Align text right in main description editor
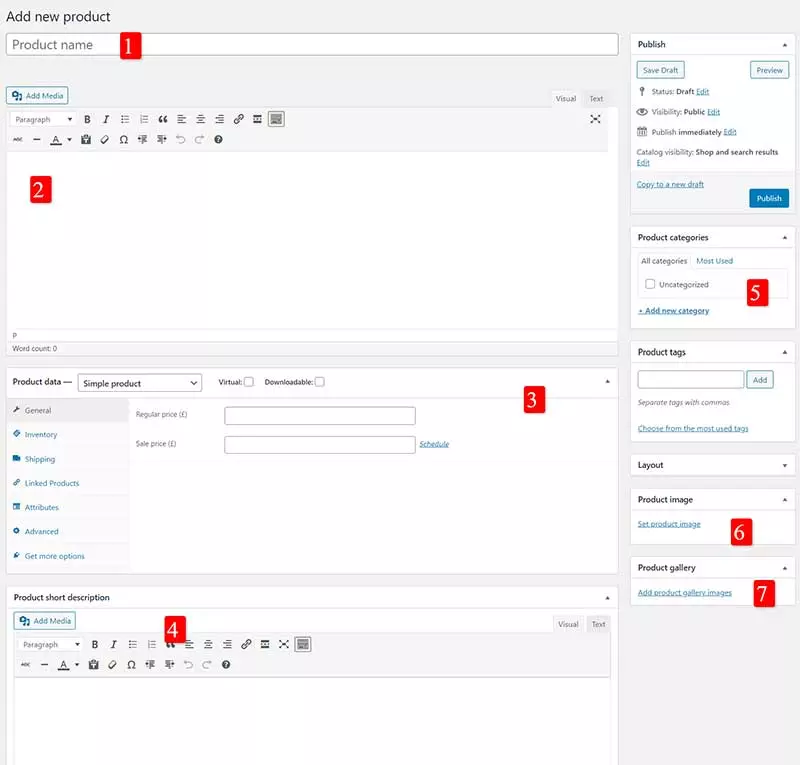800x765 pixels. tap(219, 119)
